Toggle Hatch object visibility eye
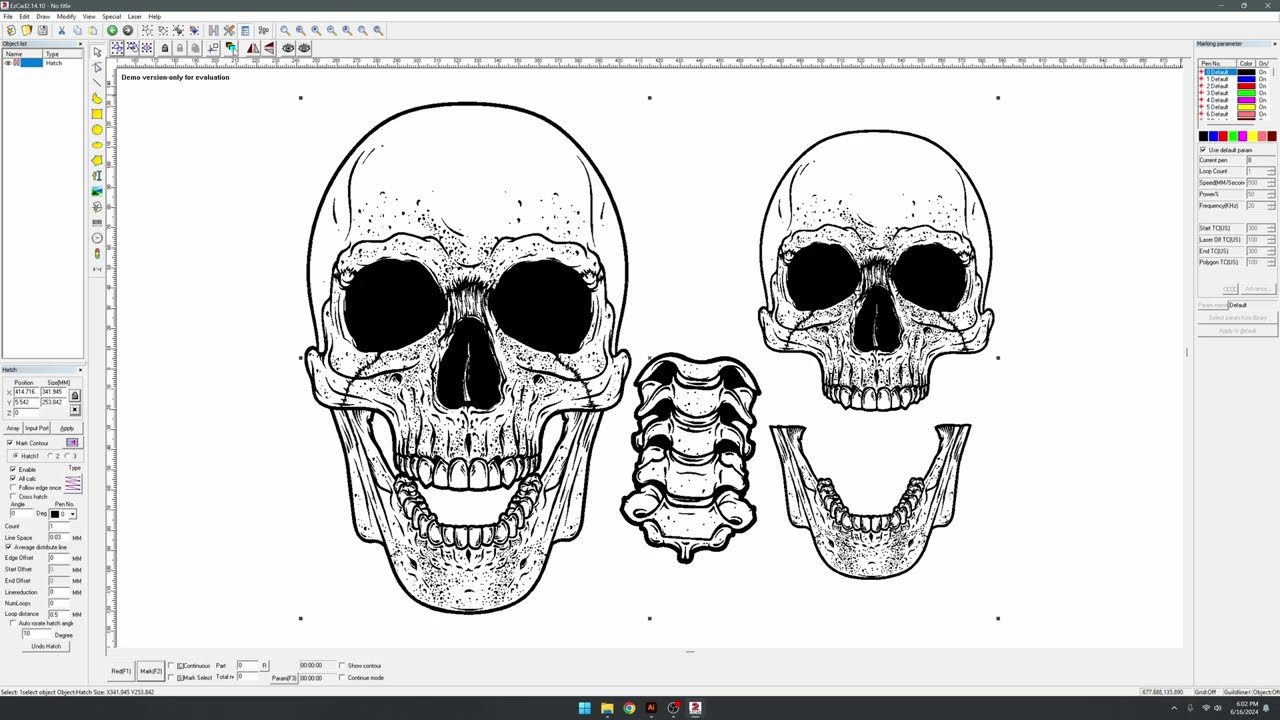Screen dimensions: 1280x720 (8, 63)
